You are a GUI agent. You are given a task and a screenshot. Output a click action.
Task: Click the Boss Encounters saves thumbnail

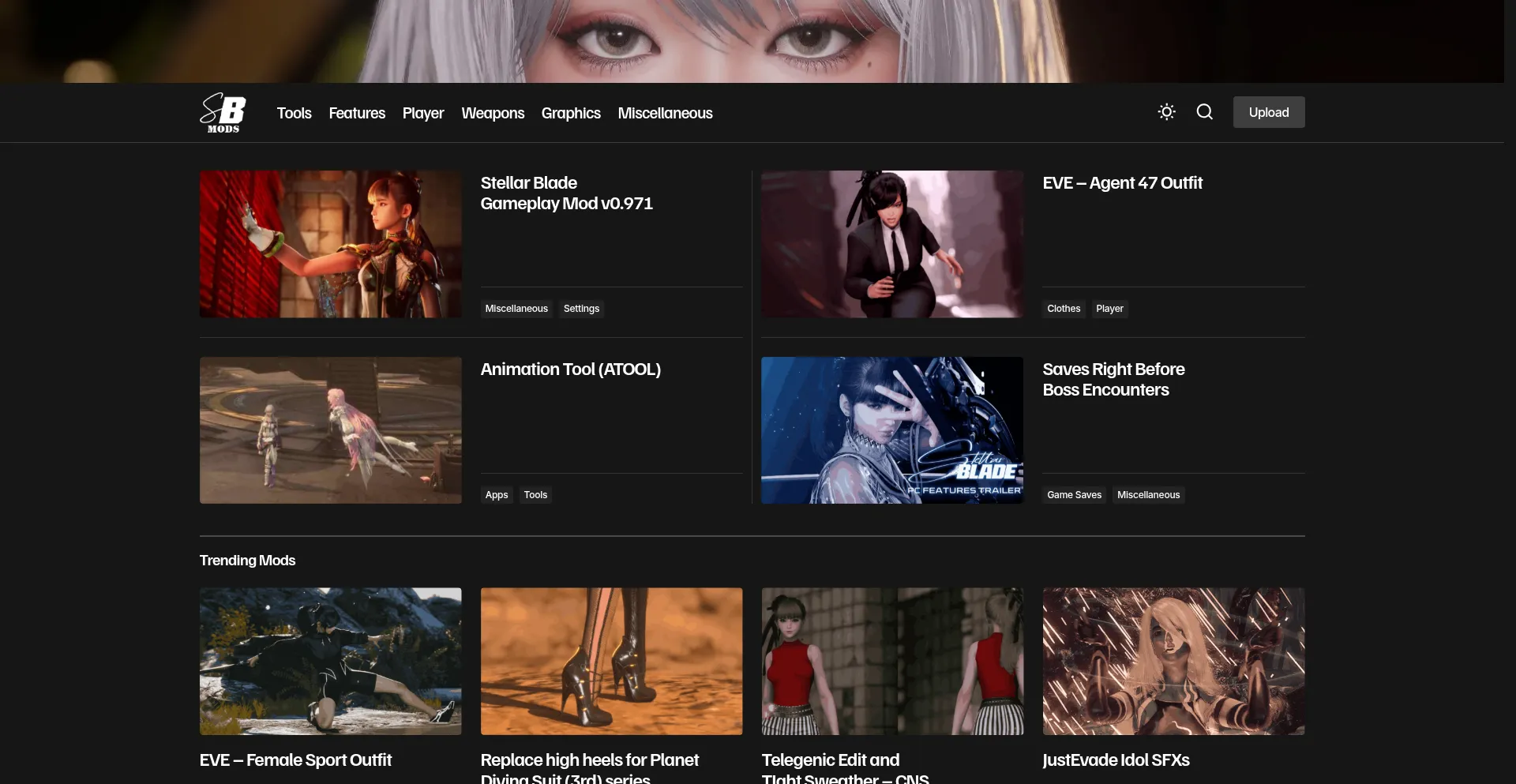click(892, 430)
